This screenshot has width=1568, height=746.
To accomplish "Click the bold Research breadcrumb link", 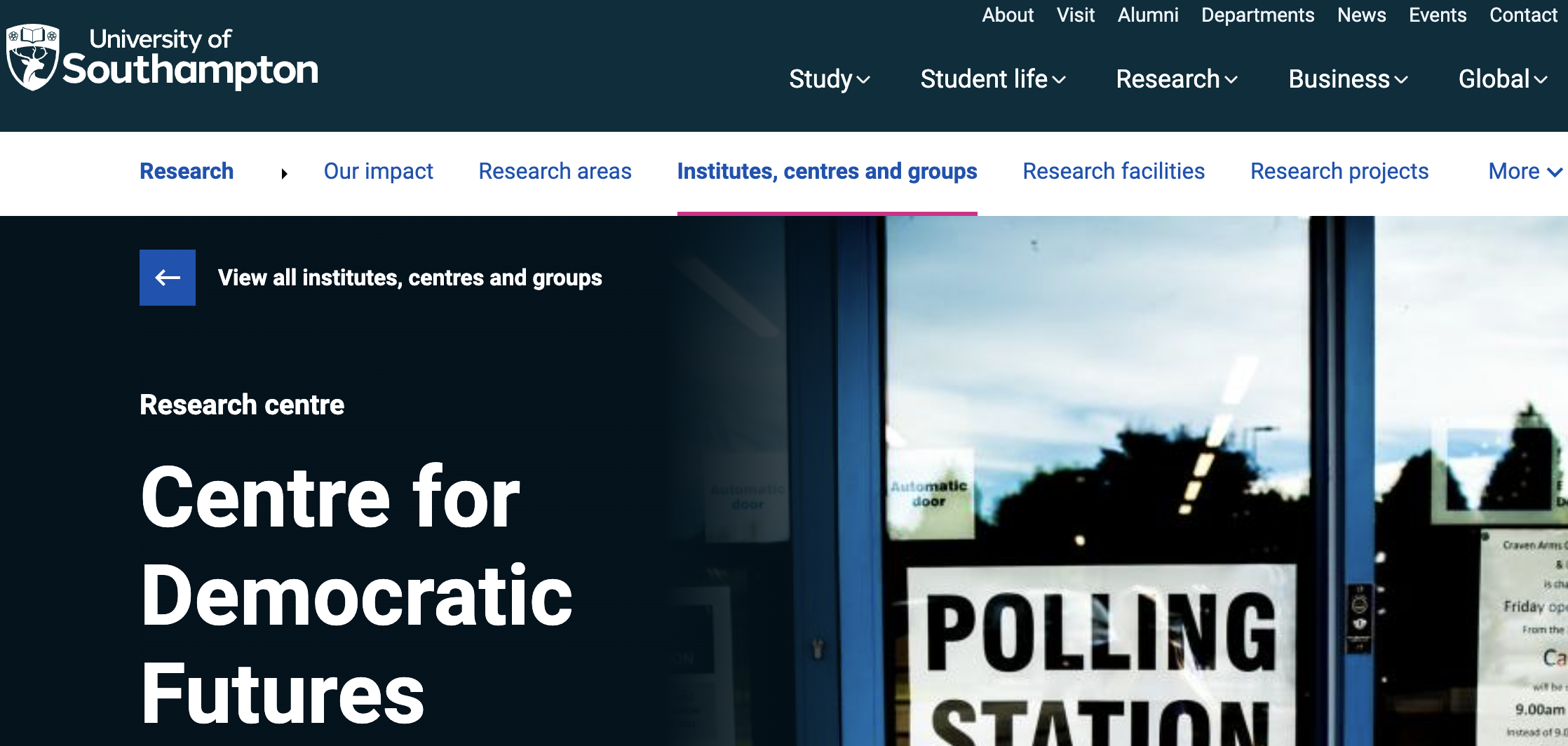I will coord(187,172).
